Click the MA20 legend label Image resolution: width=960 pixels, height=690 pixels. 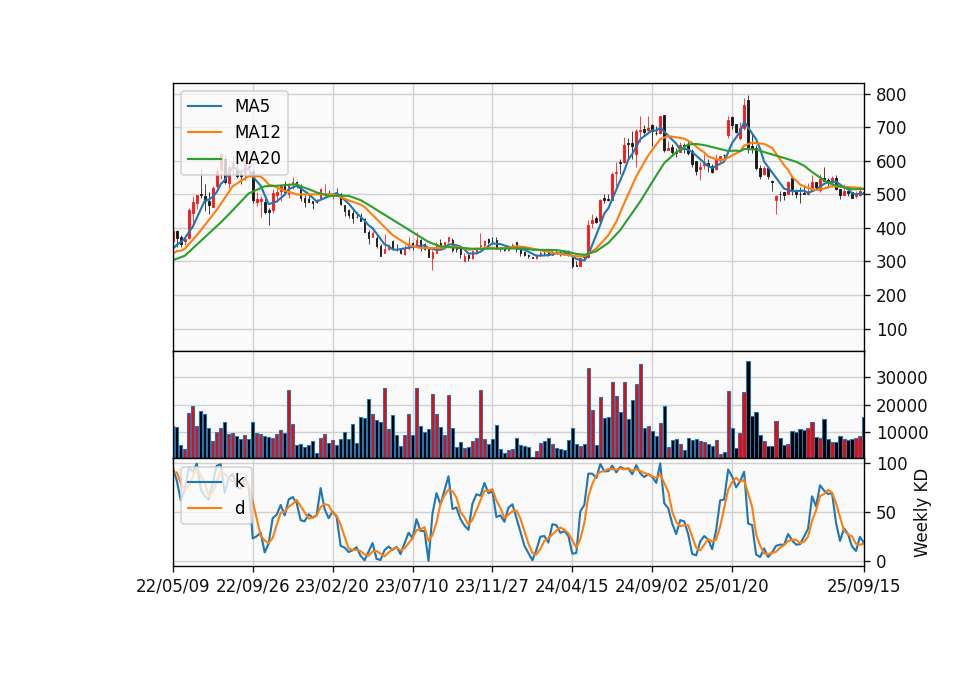point(257,158)
